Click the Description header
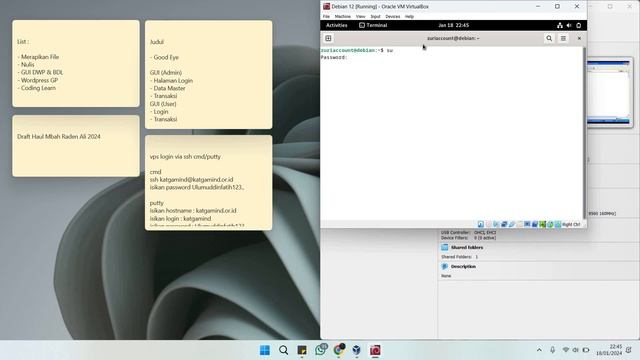640x360 pixels. [x=463, y=267]
